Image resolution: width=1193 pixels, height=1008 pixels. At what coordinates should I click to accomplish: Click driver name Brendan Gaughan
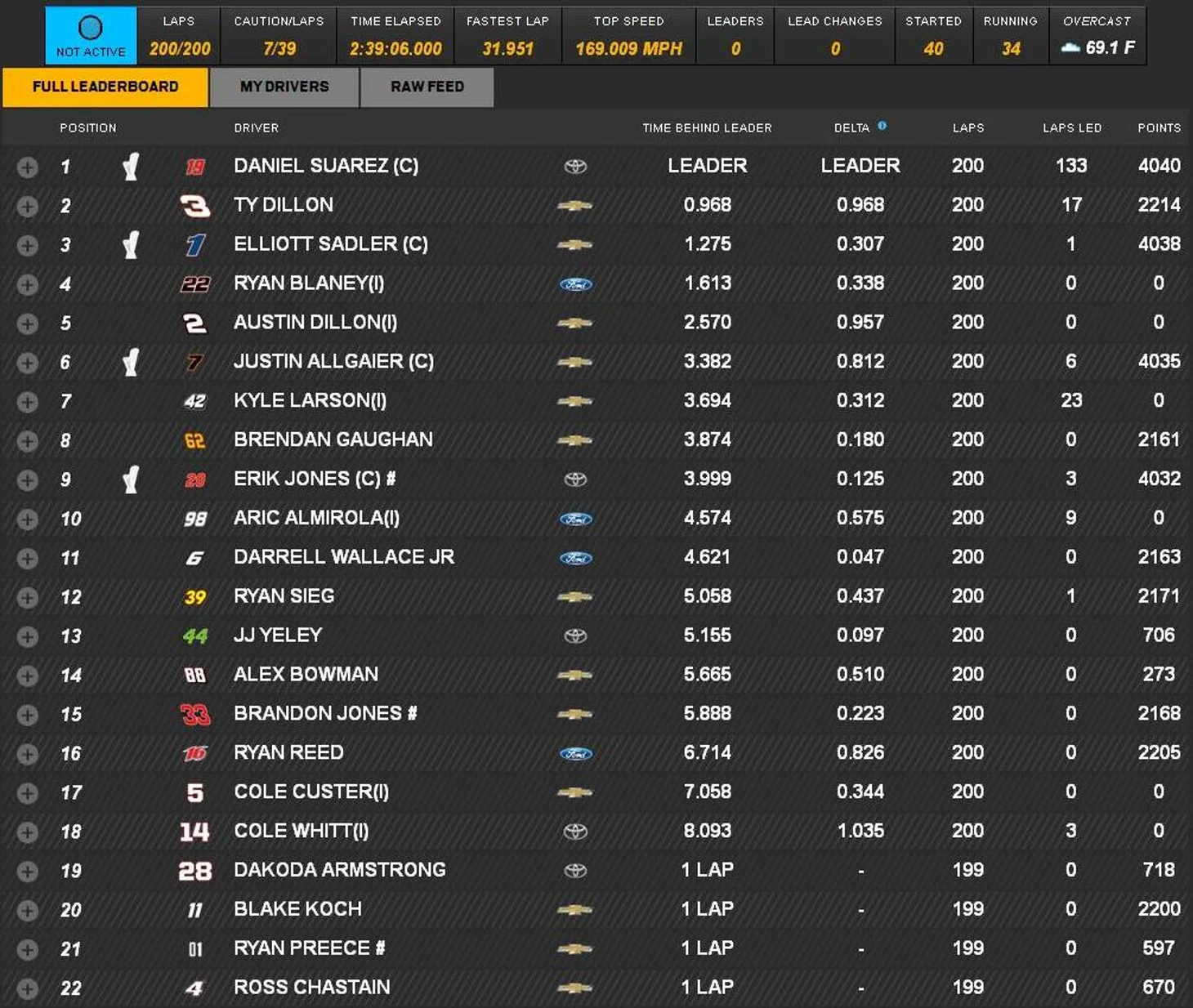[333, 439]
